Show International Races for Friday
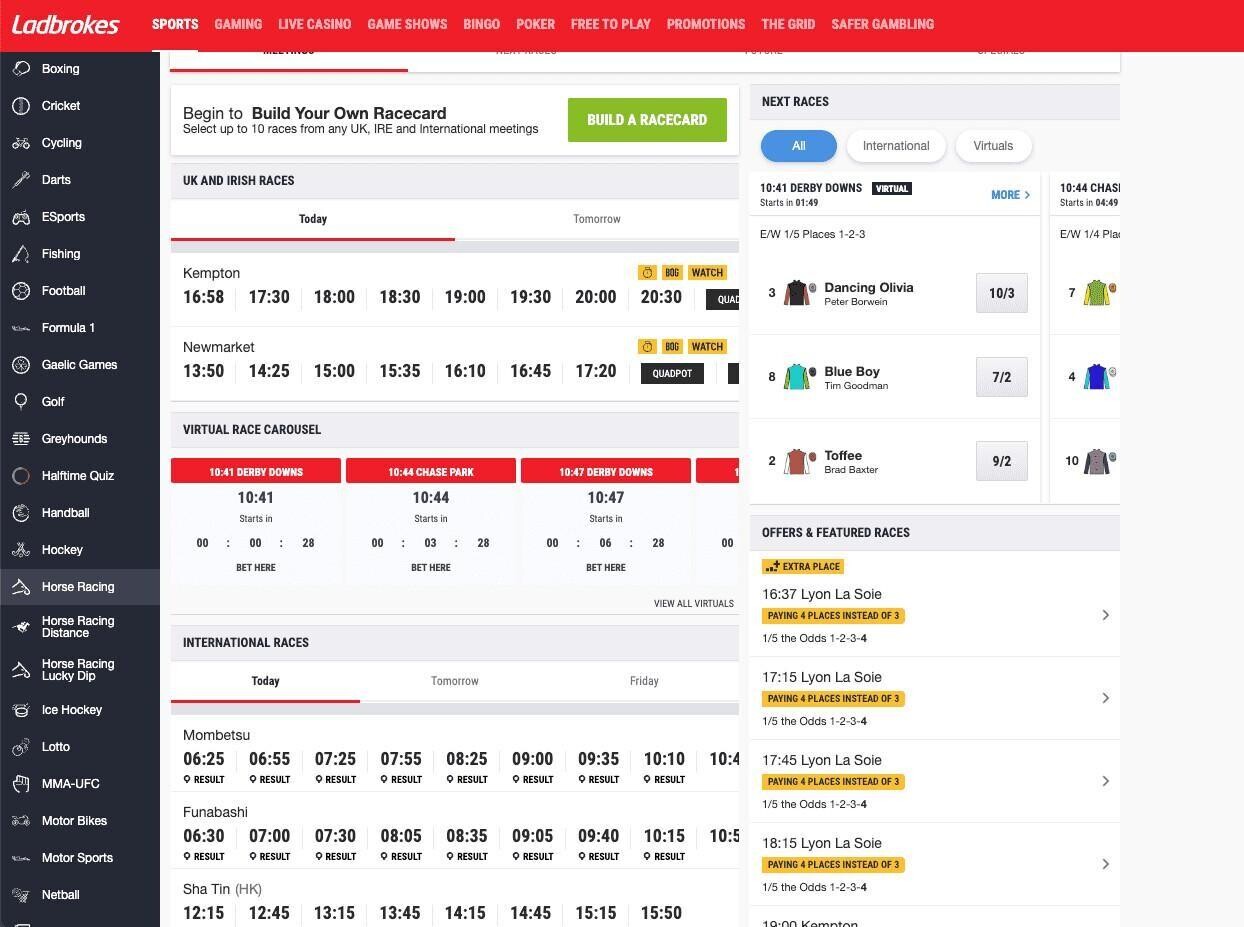 pyautogui.click(x=644, y=681)
